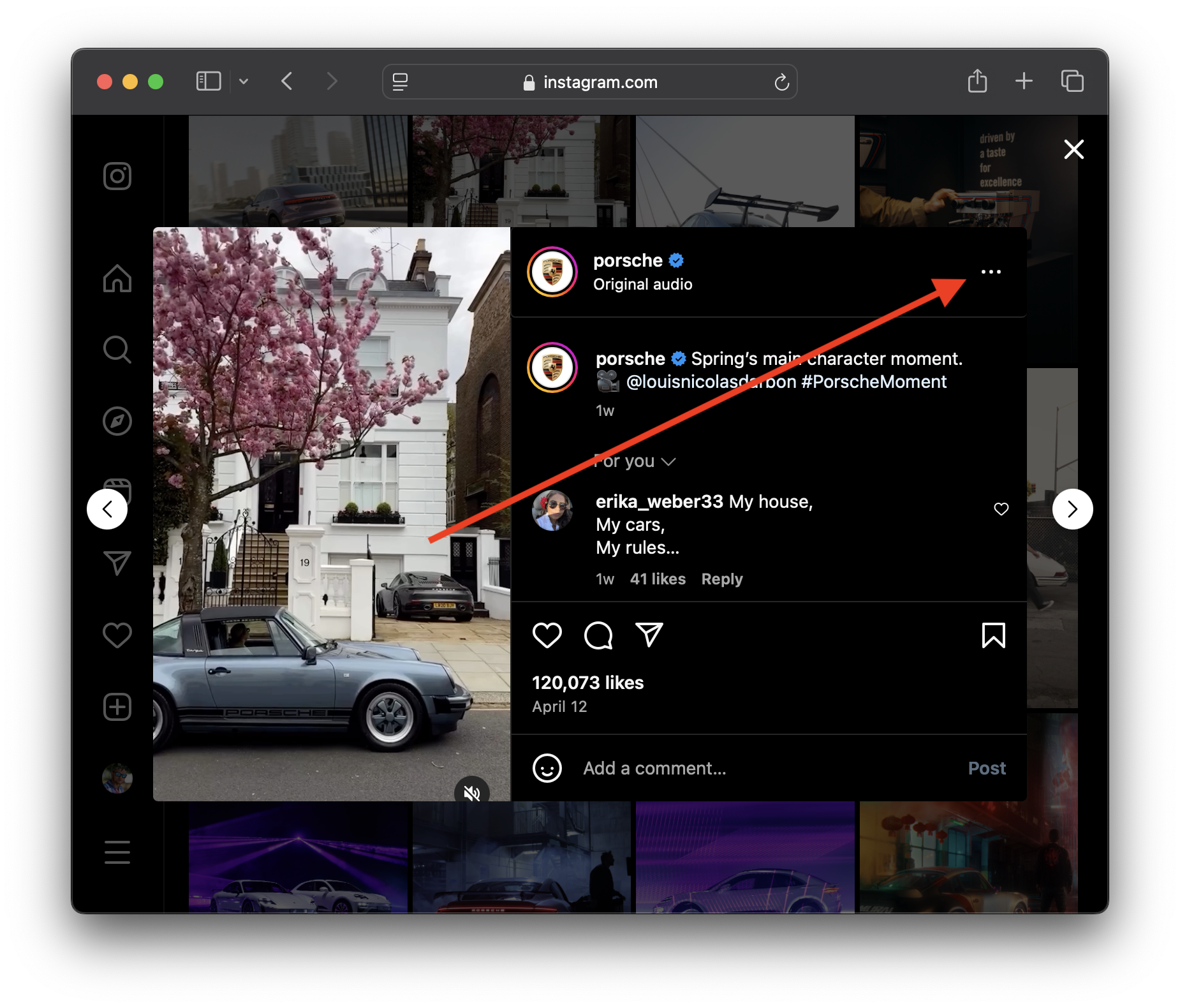1180x1008 pixels.
Task: Open the Original audio link
Action: pos(643,285)
